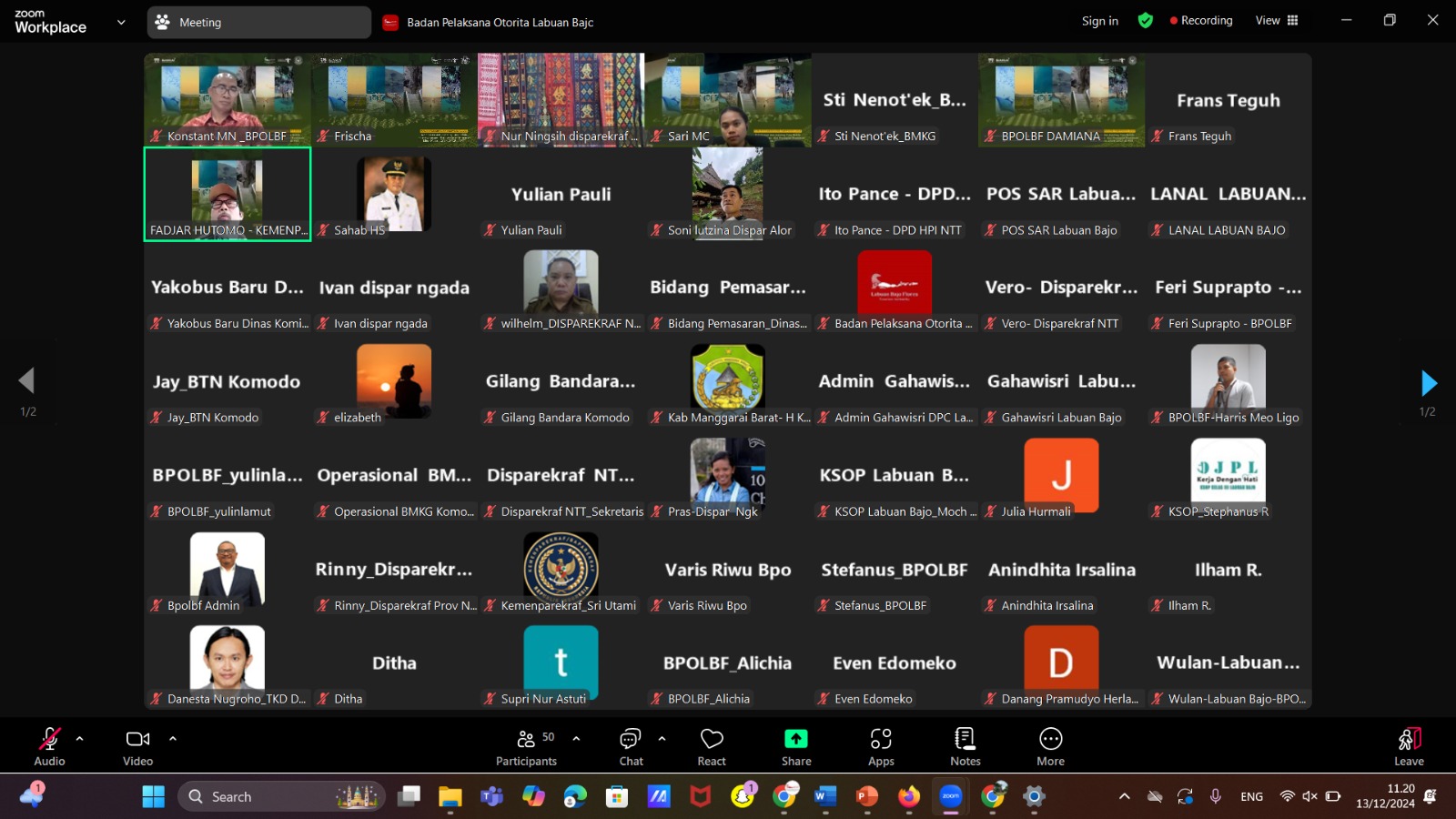Image resolution: width=1456 pixels, height=819 pixels.
Task: Unmute the Audio microphone
Action: [49, 739]
